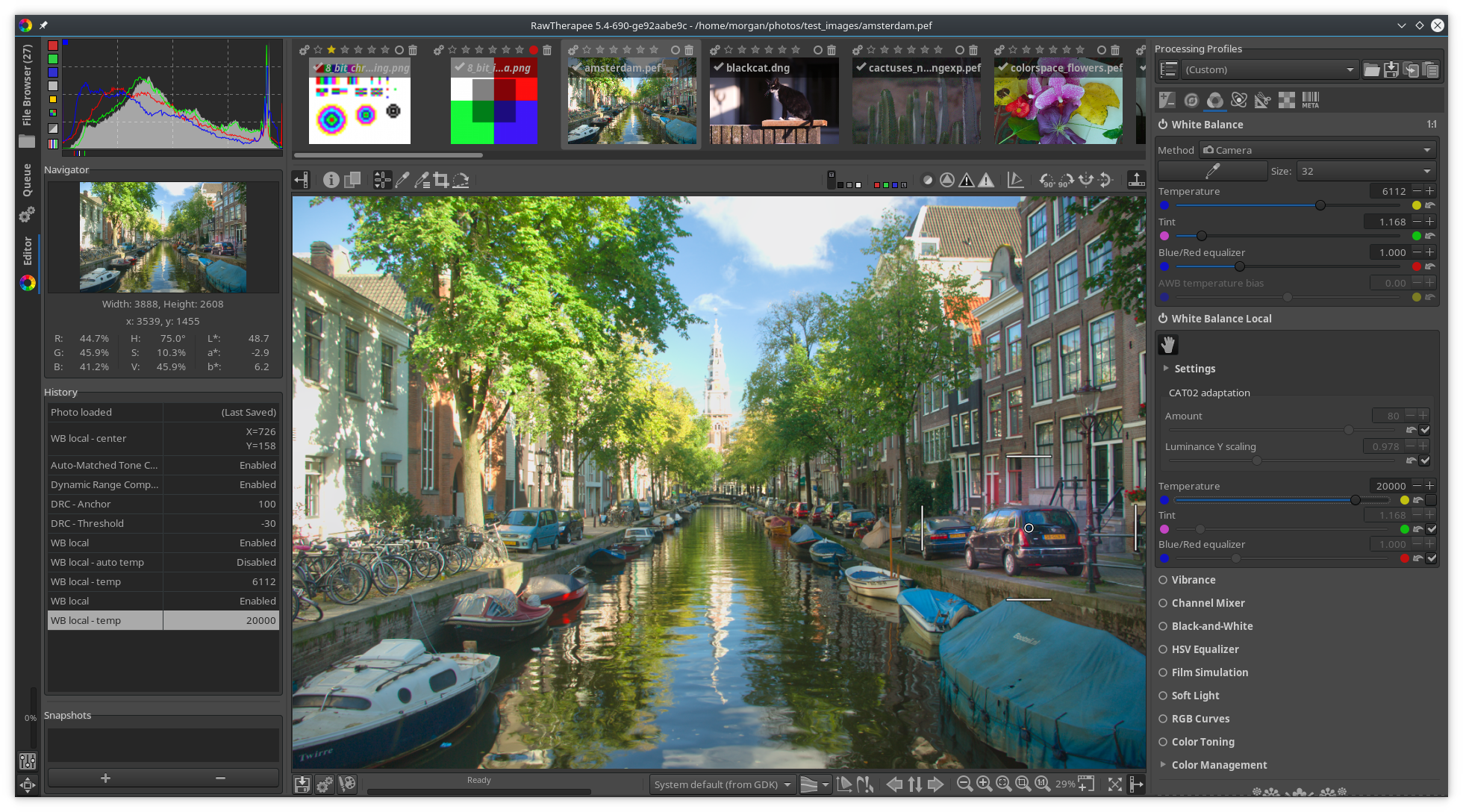Screen dimensions: 1463x812
Task: Select the straighten/rotate tool icon
Action: 461,180
